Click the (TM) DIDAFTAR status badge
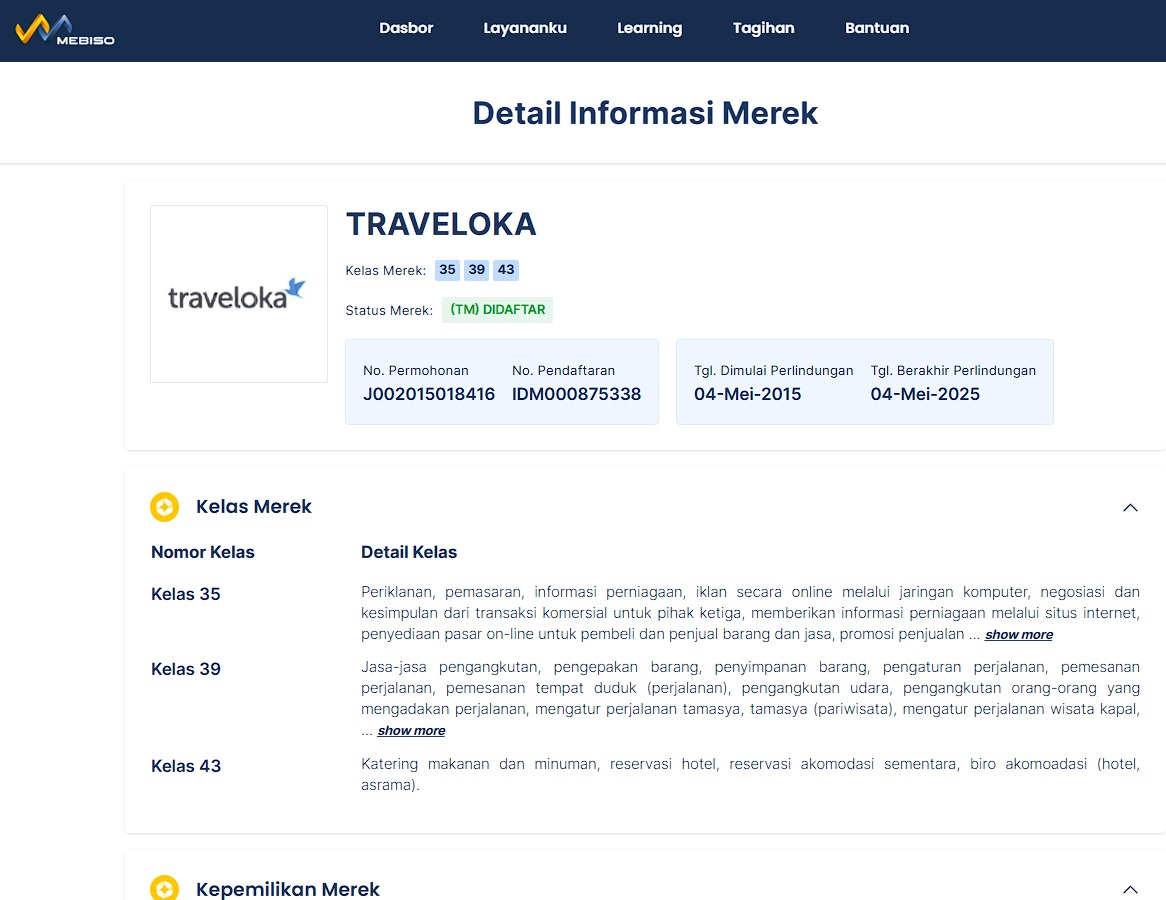 [497, 309]
